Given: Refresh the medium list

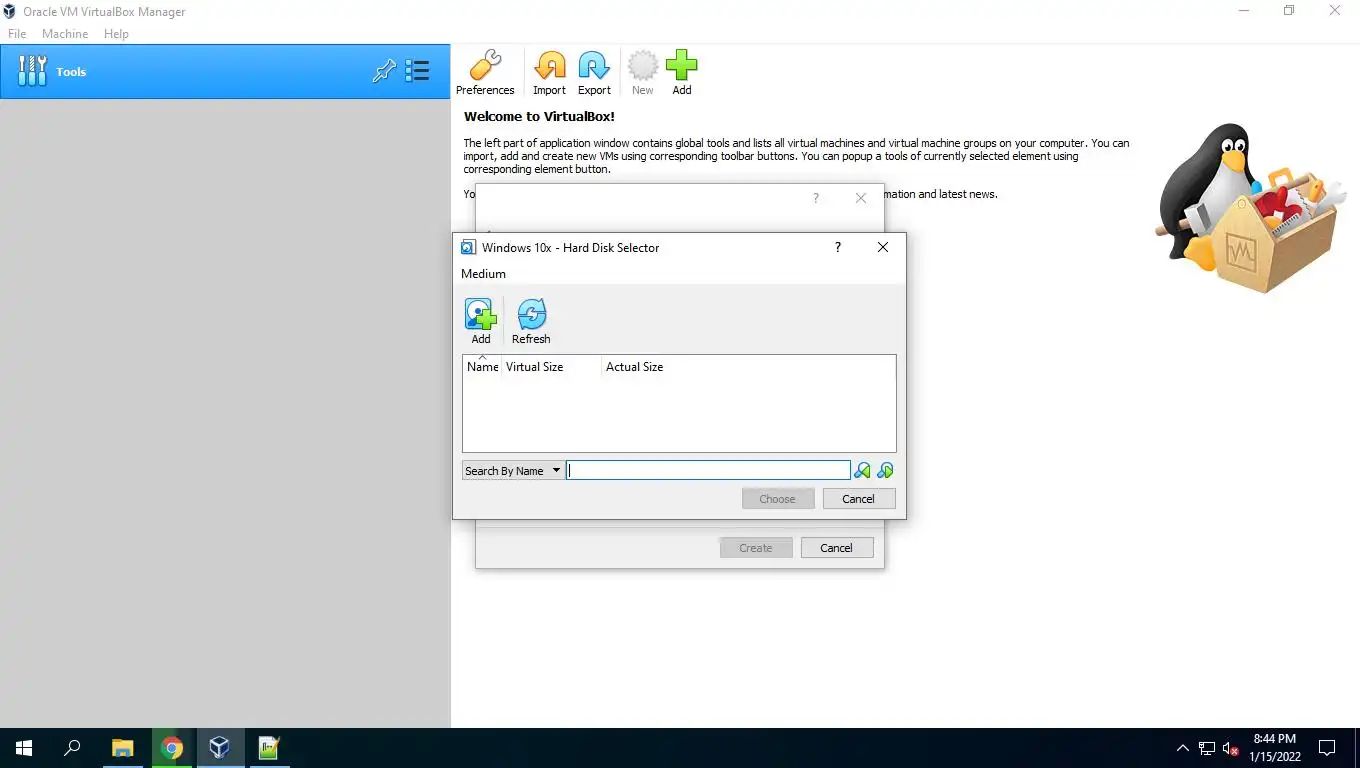Looking at the screenshot, I should coord(531,321).
